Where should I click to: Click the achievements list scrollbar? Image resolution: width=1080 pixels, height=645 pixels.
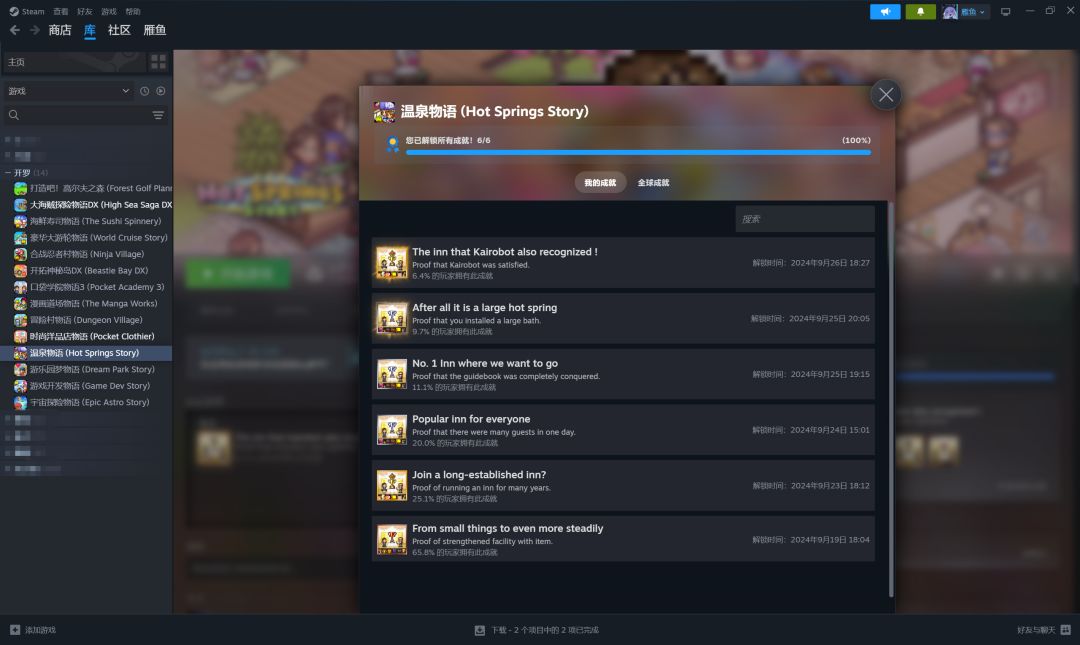[891, 400]
